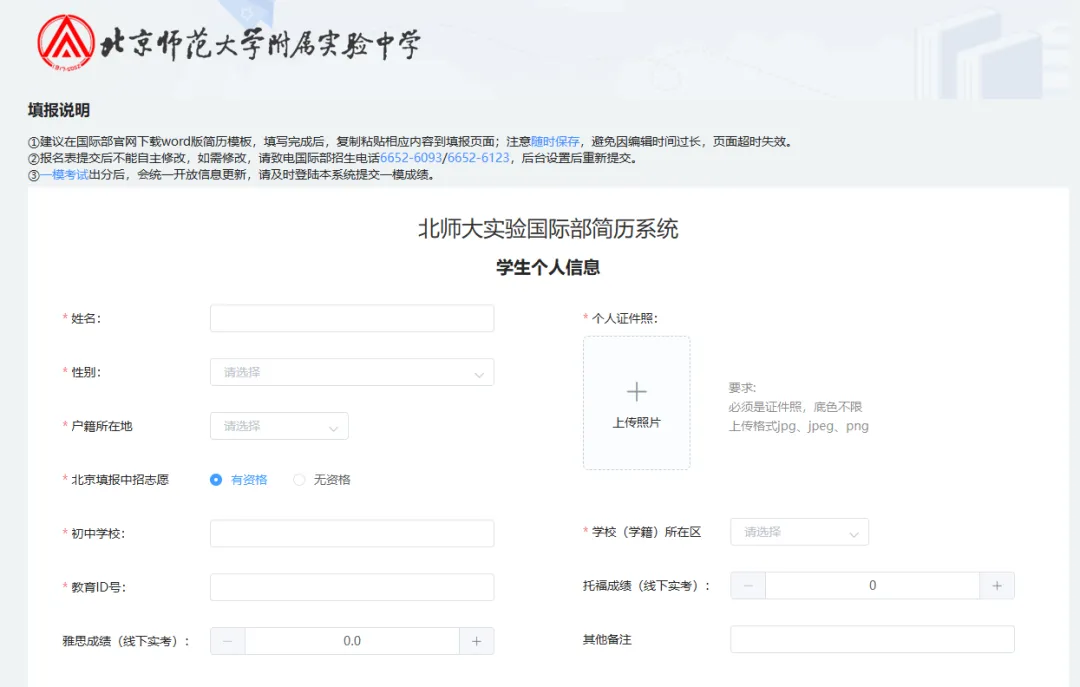Click the 北师大实验国际部简历系统 title

[x=548, y=229]
